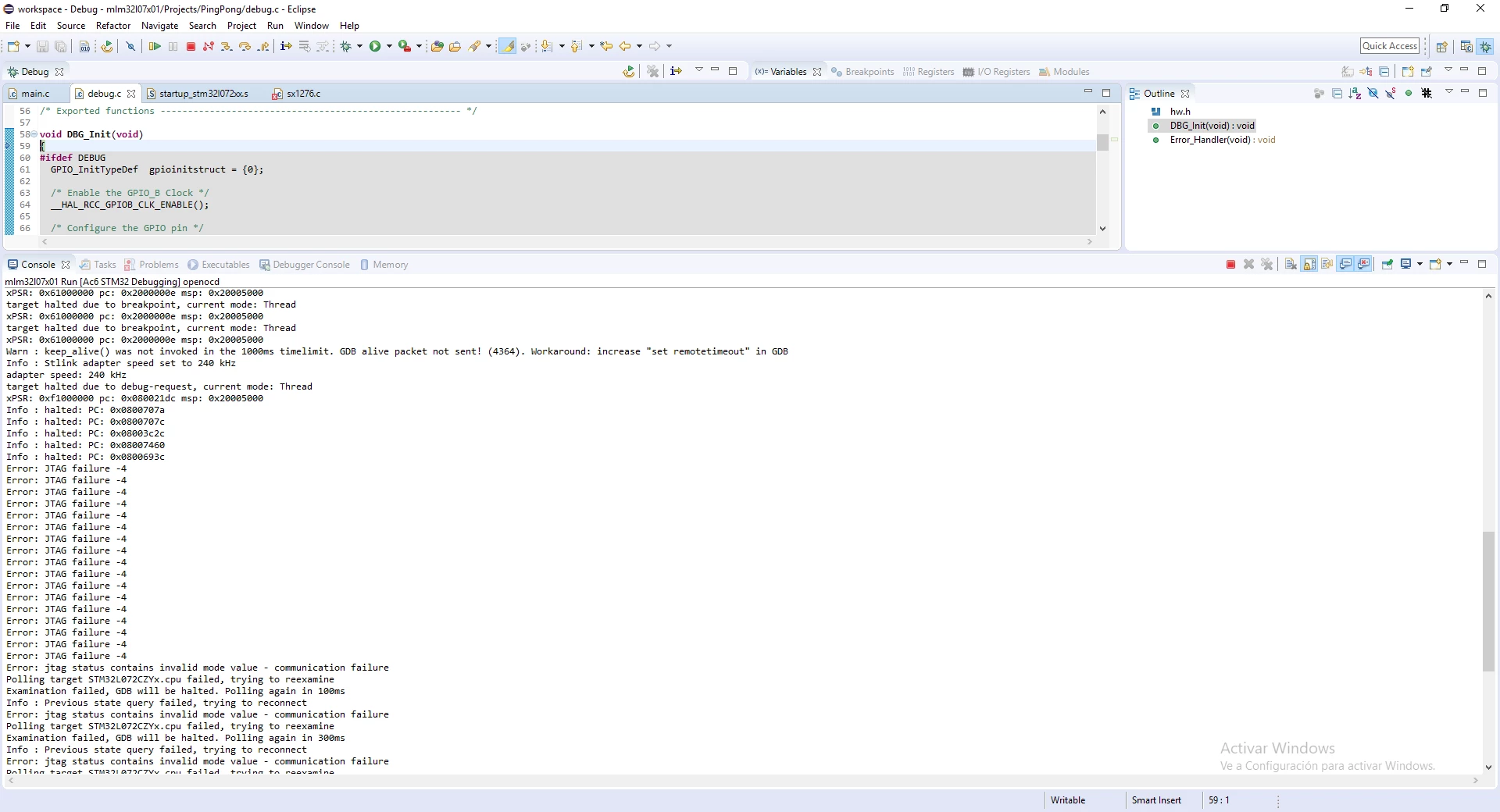Viewport: 1500px width, 812px height.
Task: Close the debug.c editor tab
Action: pyautogui.click(x=131, y=94)
